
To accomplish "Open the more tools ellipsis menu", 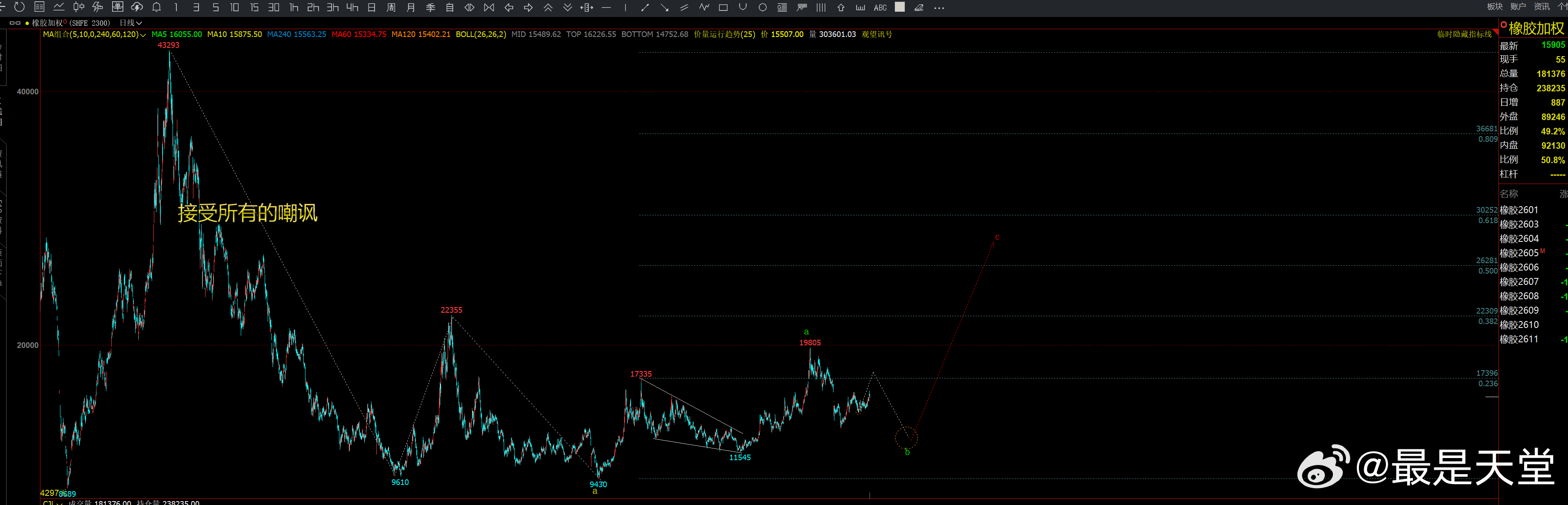I will (x=939, y=8).
